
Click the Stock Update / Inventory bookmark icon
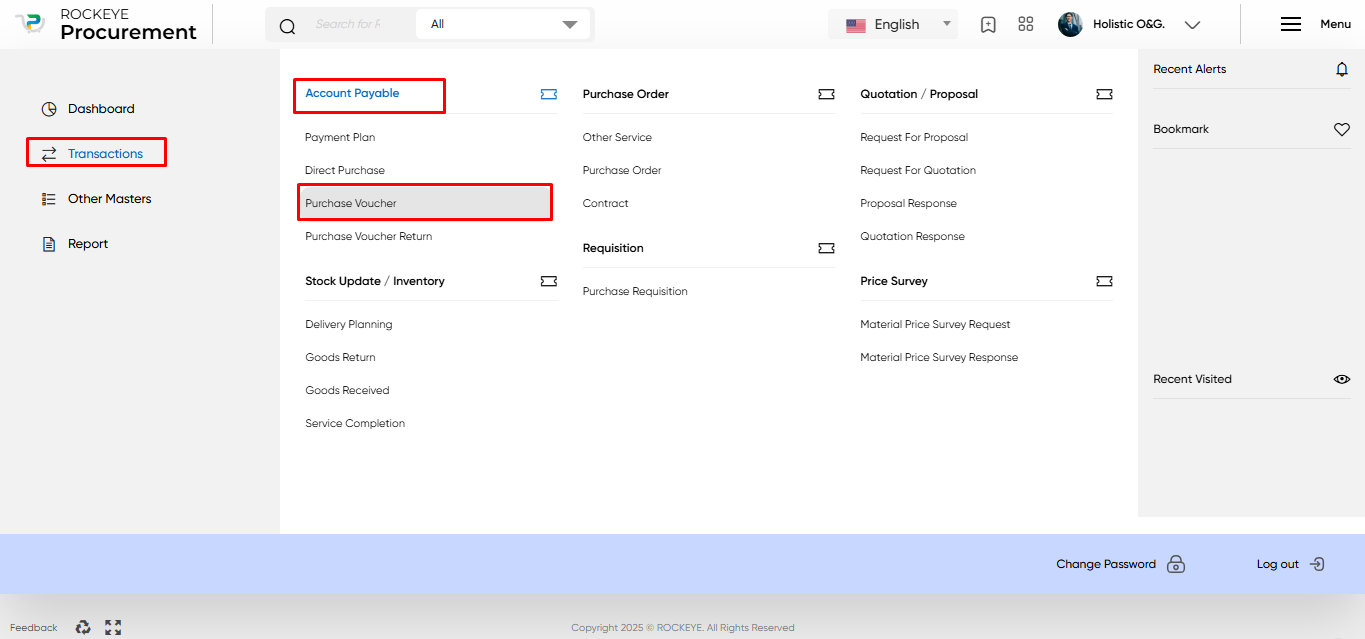click(x=549, y=281)
